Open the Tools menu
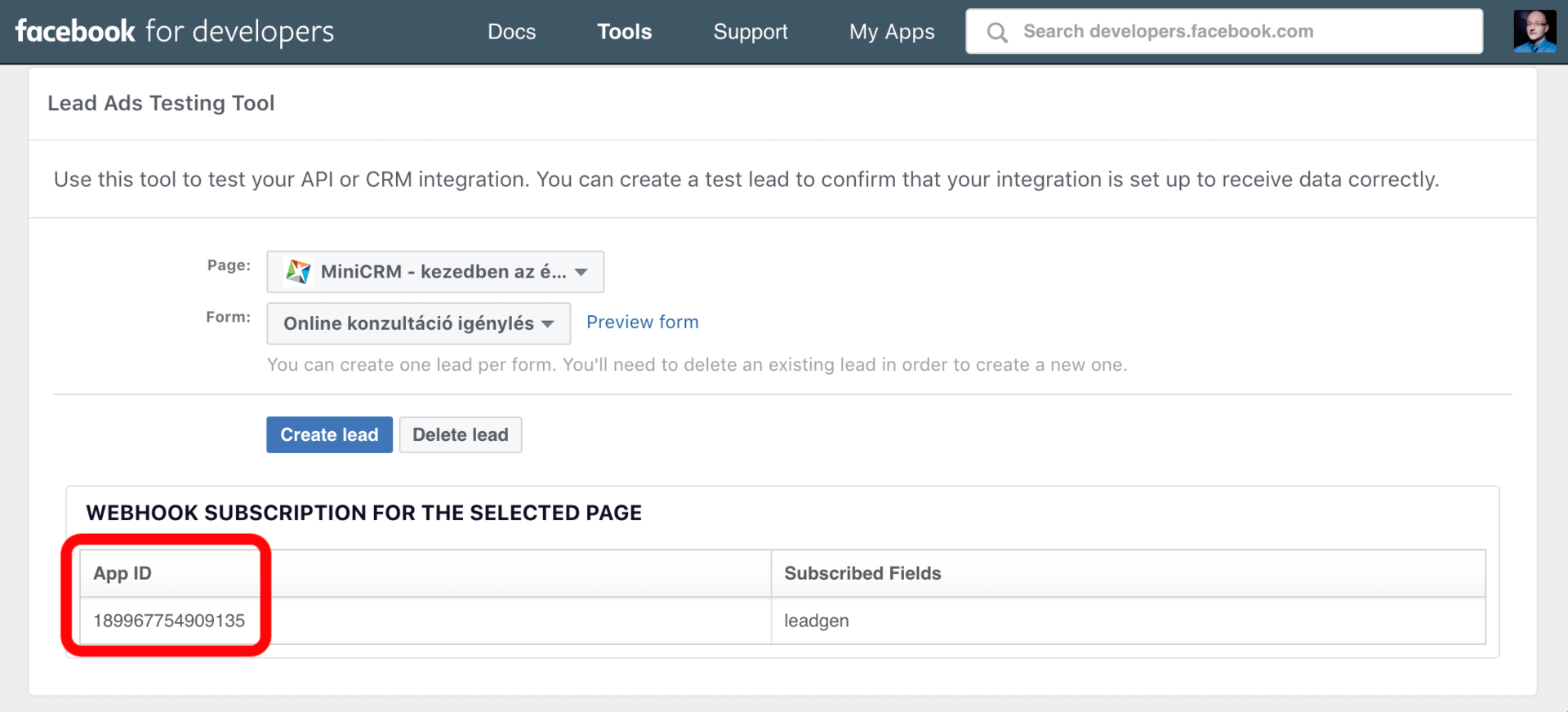This screenshot has height=712, width=1568. (625, 32)
